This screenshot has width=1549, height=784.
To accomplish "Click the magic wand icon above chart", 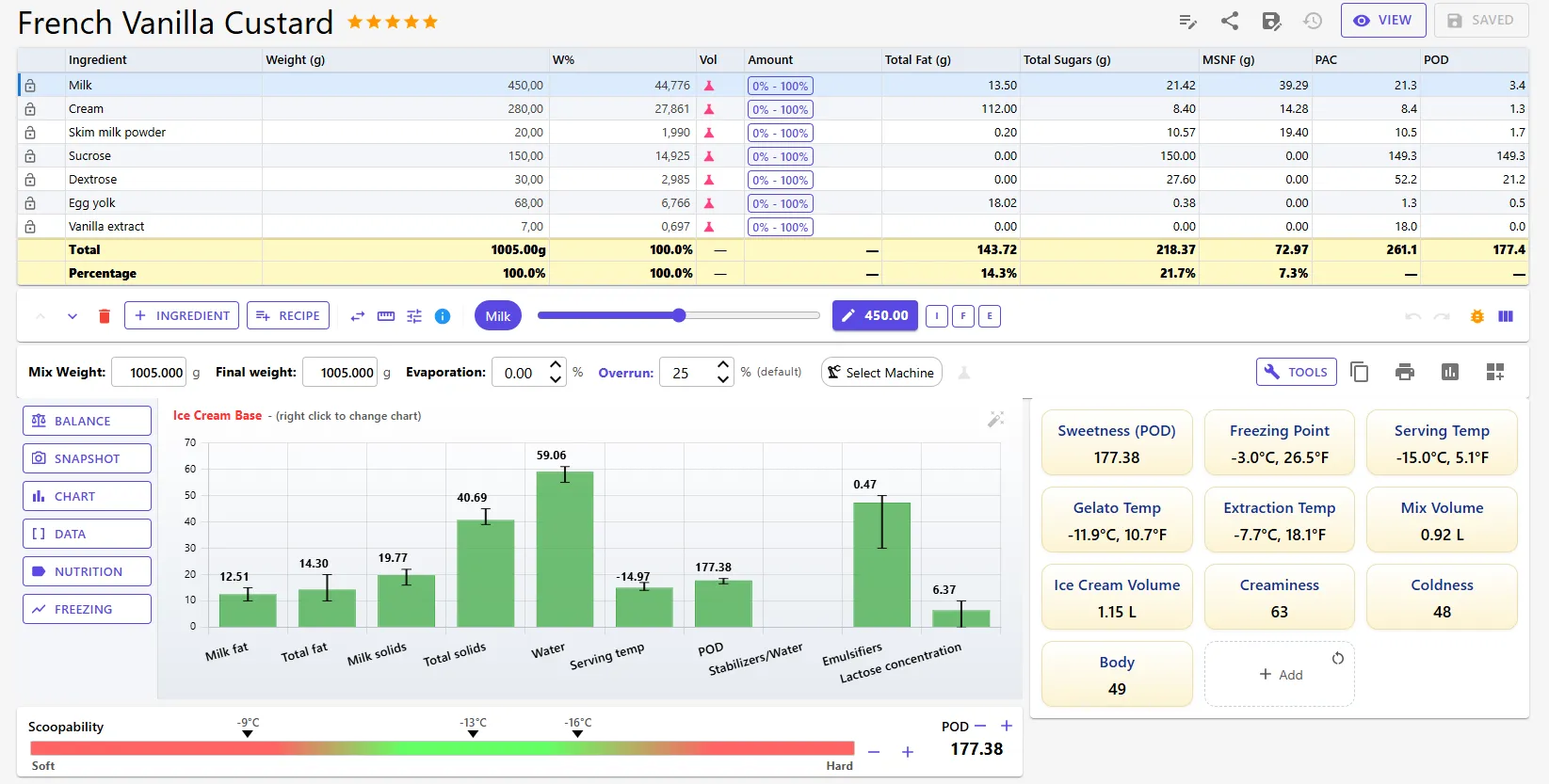I will [995, 419].
